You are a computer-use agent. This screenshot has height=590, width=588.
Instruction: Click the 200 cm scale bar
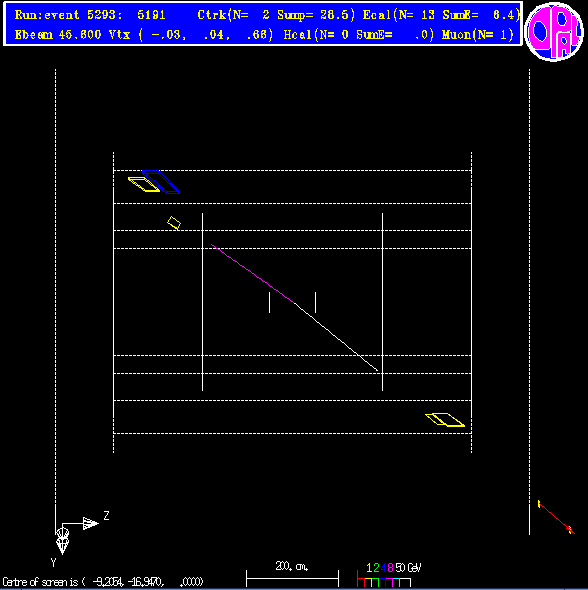click(292, 578)
